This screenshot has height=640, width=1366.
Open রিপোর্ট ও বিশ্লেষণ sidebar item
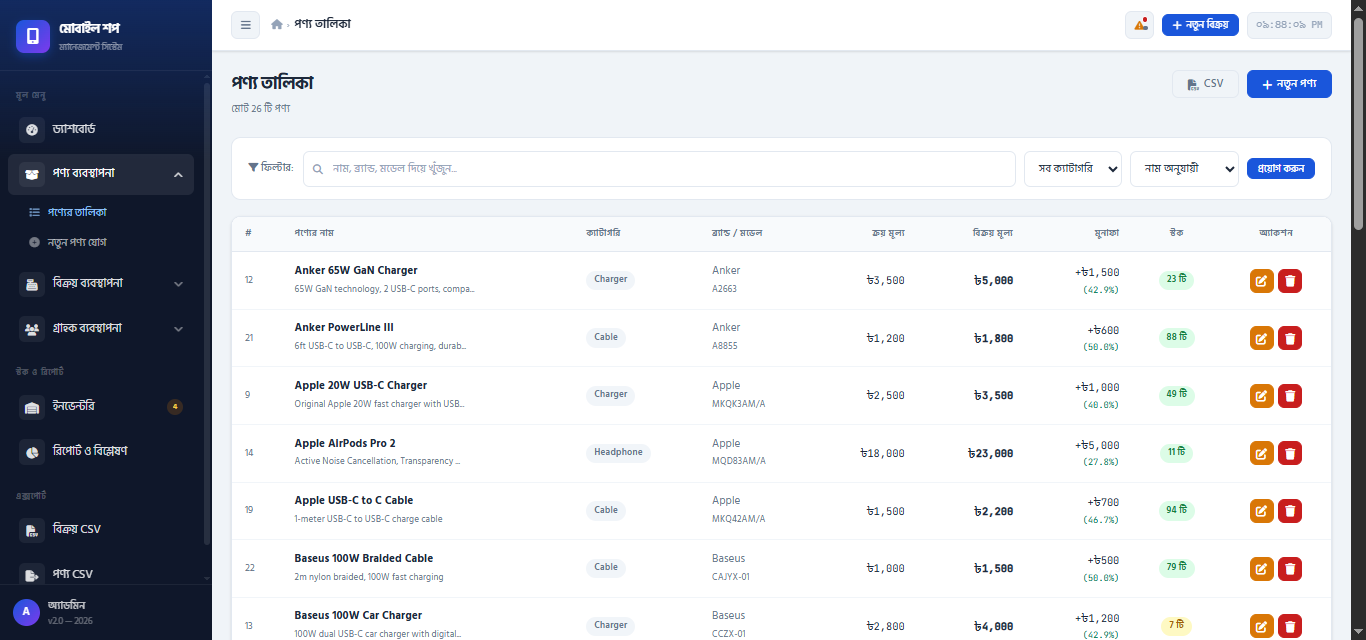100,451
